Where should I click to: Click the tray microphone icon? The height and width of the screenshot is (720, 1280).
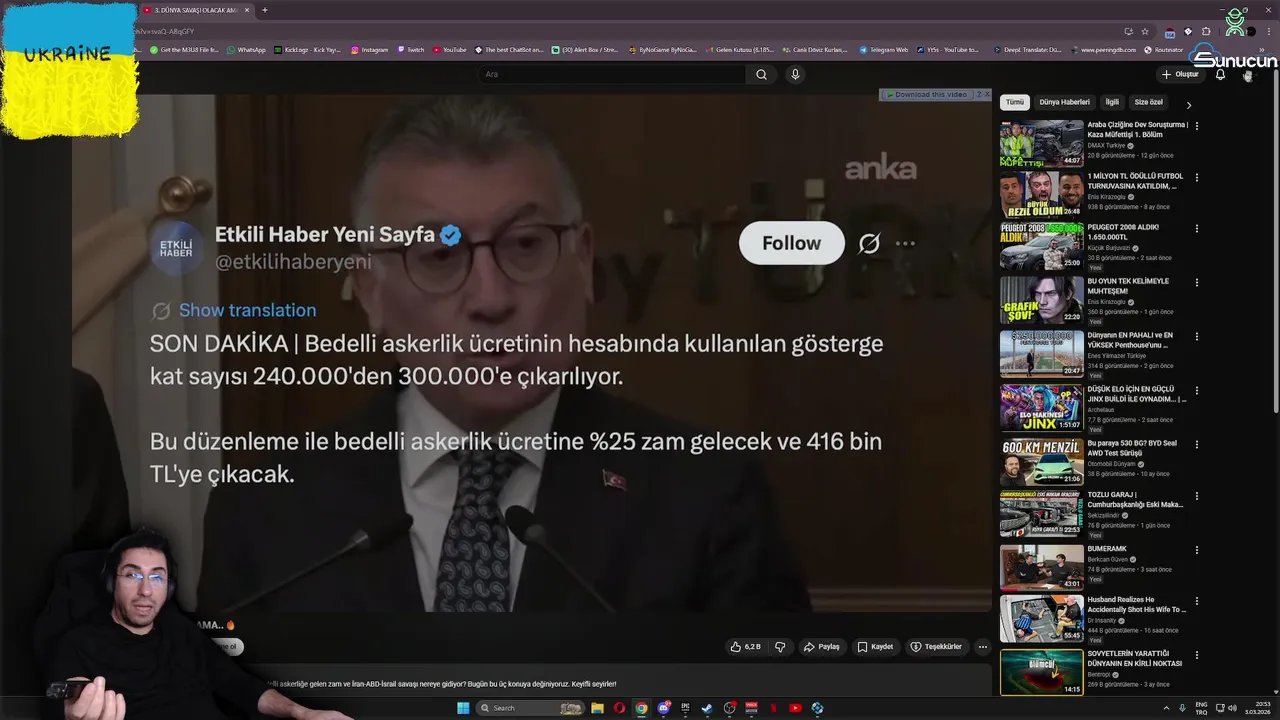[x=1182, y=708]
